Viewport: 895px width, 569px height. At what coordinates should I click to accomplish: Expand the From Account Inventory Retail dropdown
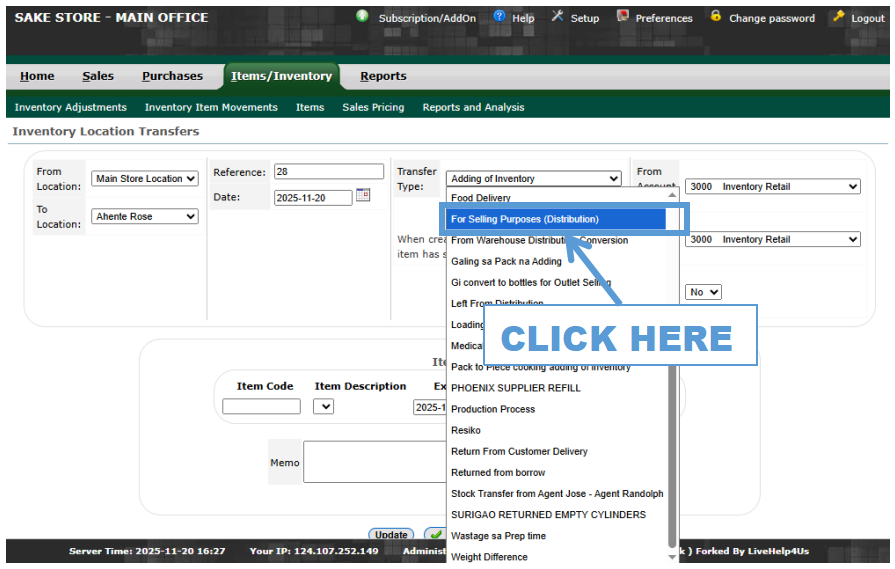(x=772, y=187)
